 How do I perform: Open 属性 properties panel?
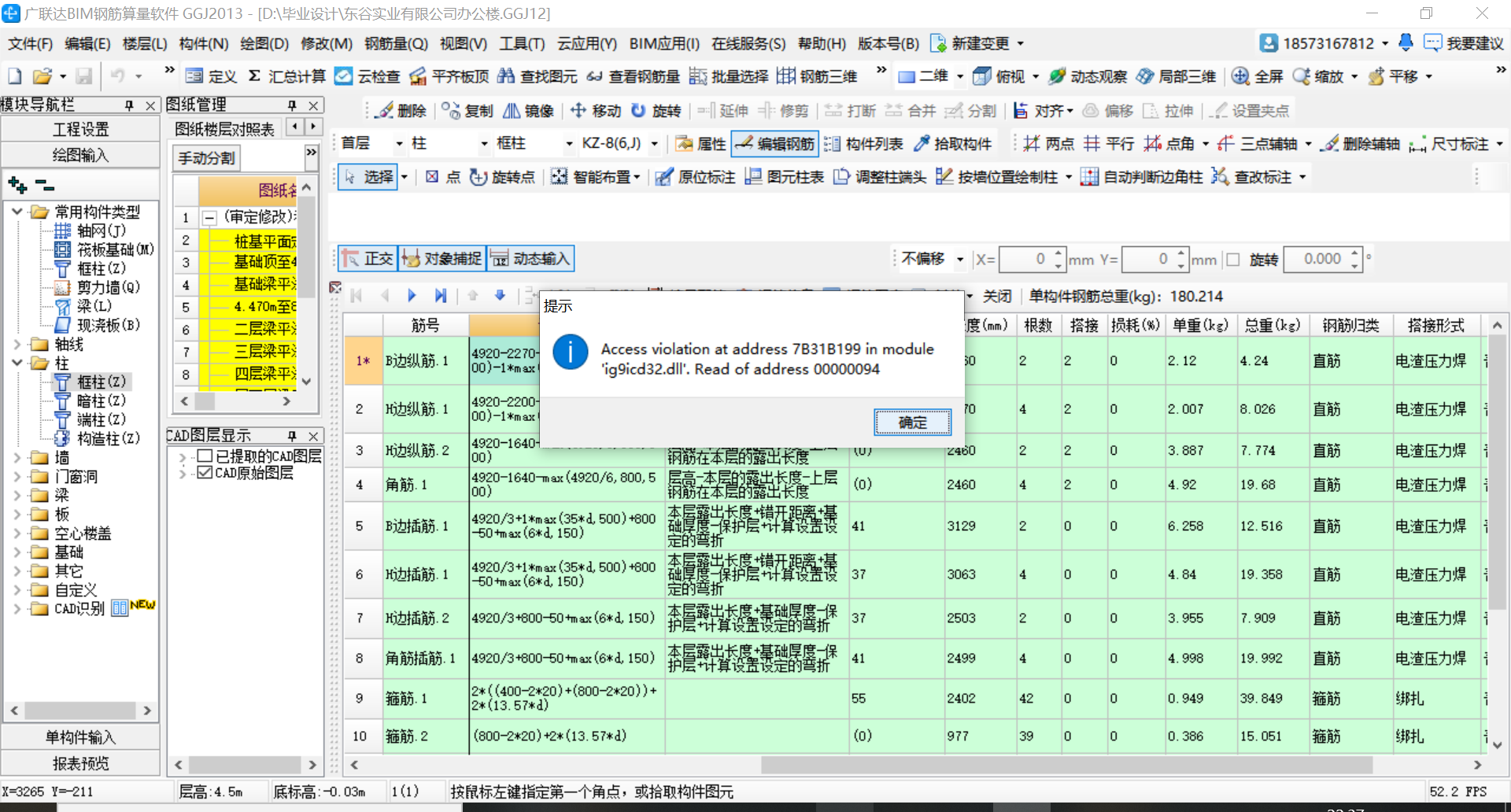700,144
